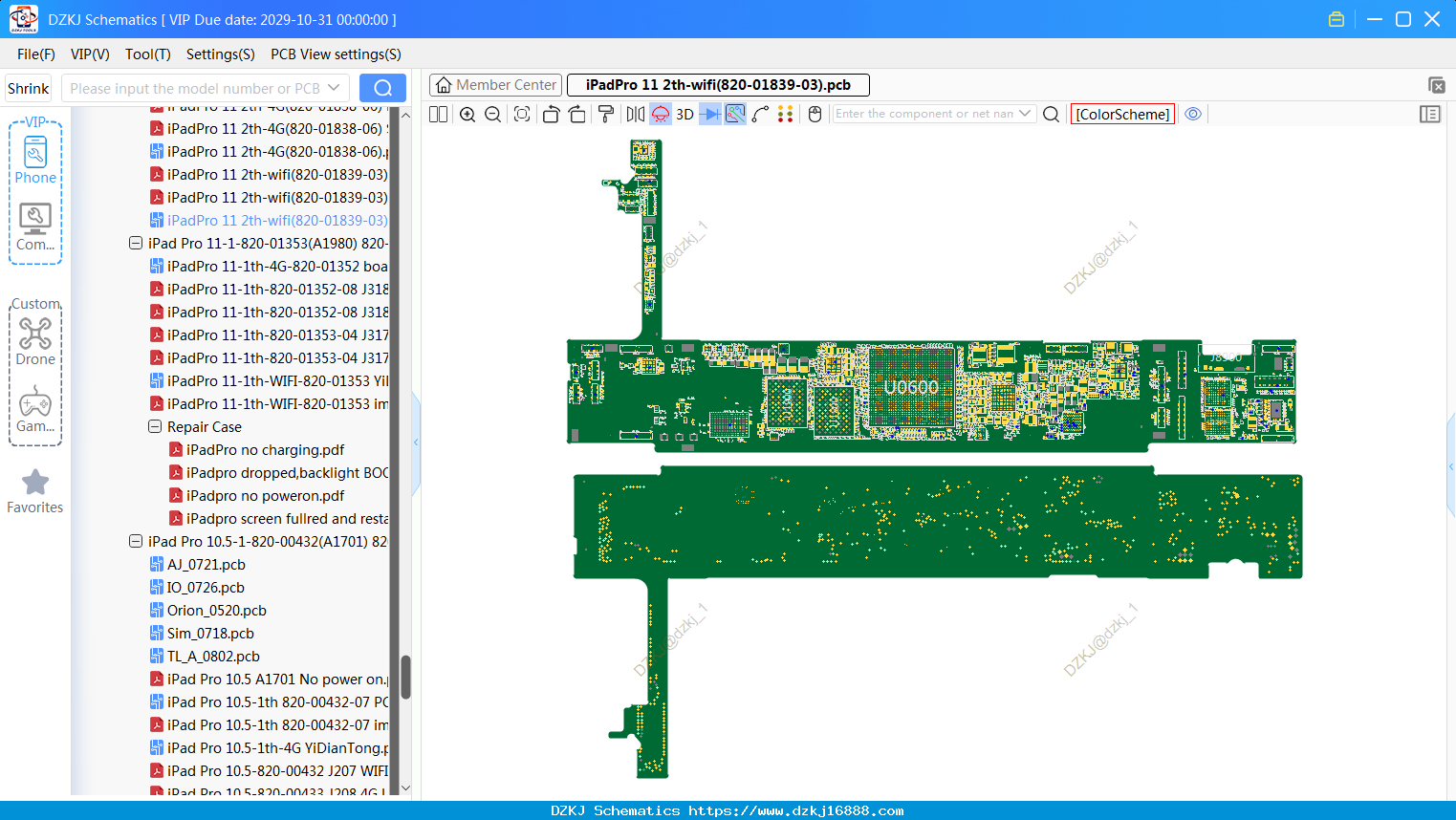Click the DZKJ application logo
The width and height of the screenshot is (1456, 820).
click(24, 19)
